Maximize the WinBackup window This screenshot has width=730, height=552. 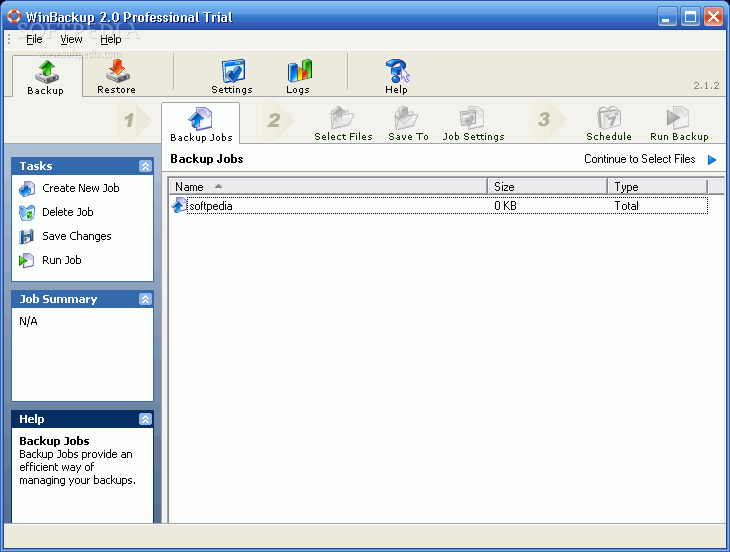tap(690, 17)
